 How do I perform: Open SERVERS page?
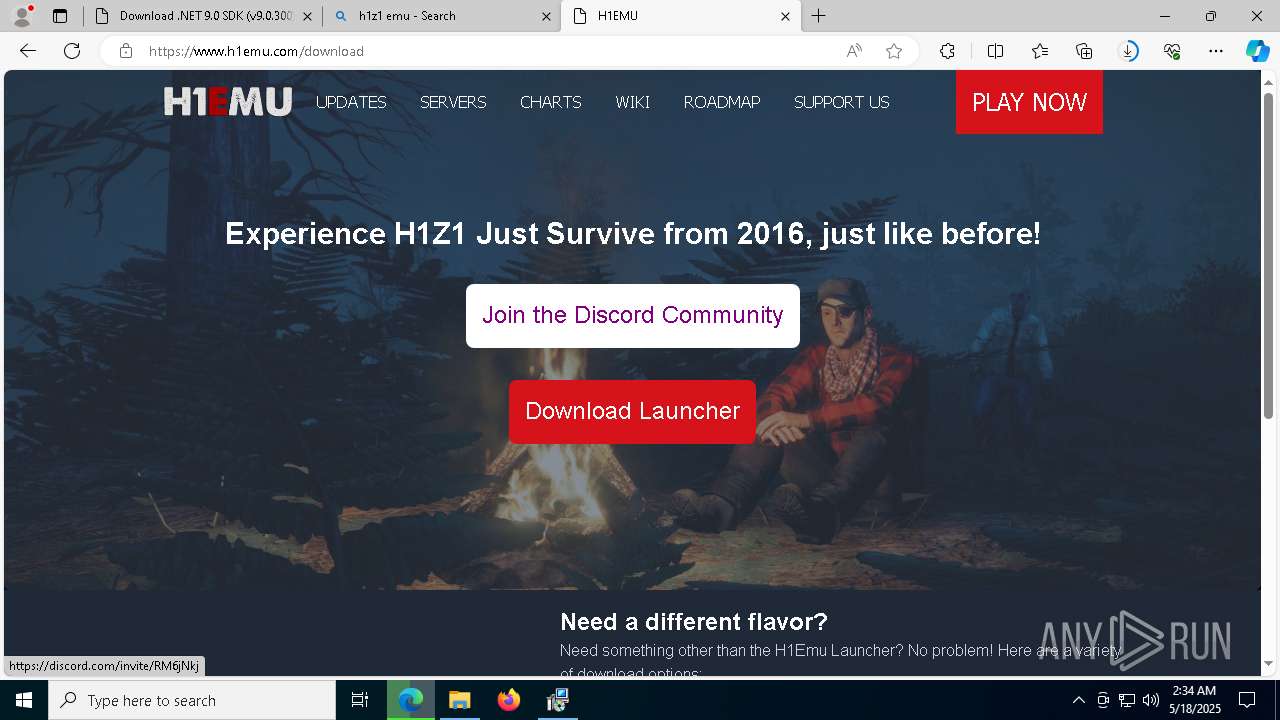(453, 102)
